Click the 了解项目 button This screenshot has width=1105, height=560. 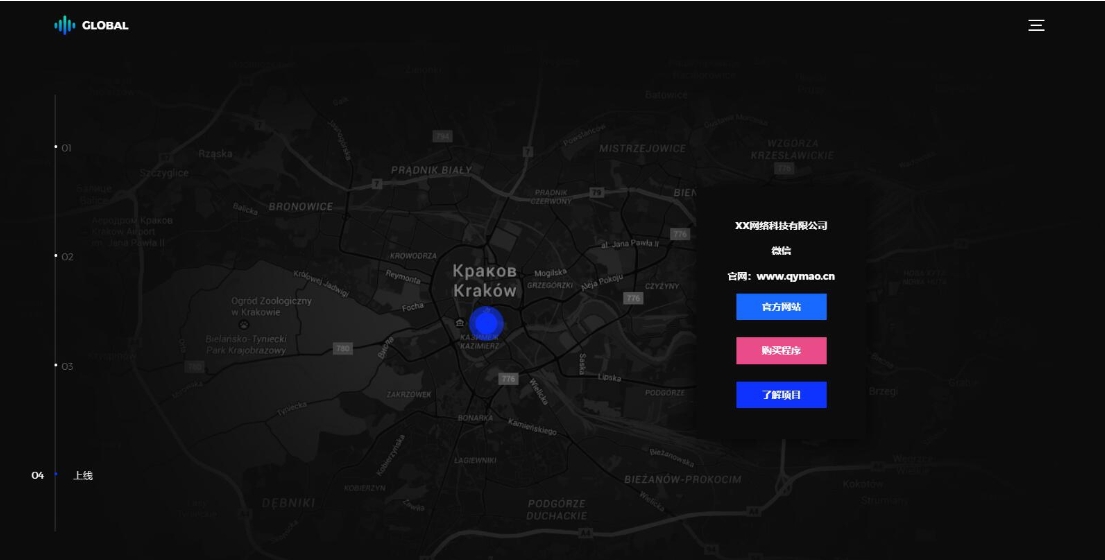(781, 395)
